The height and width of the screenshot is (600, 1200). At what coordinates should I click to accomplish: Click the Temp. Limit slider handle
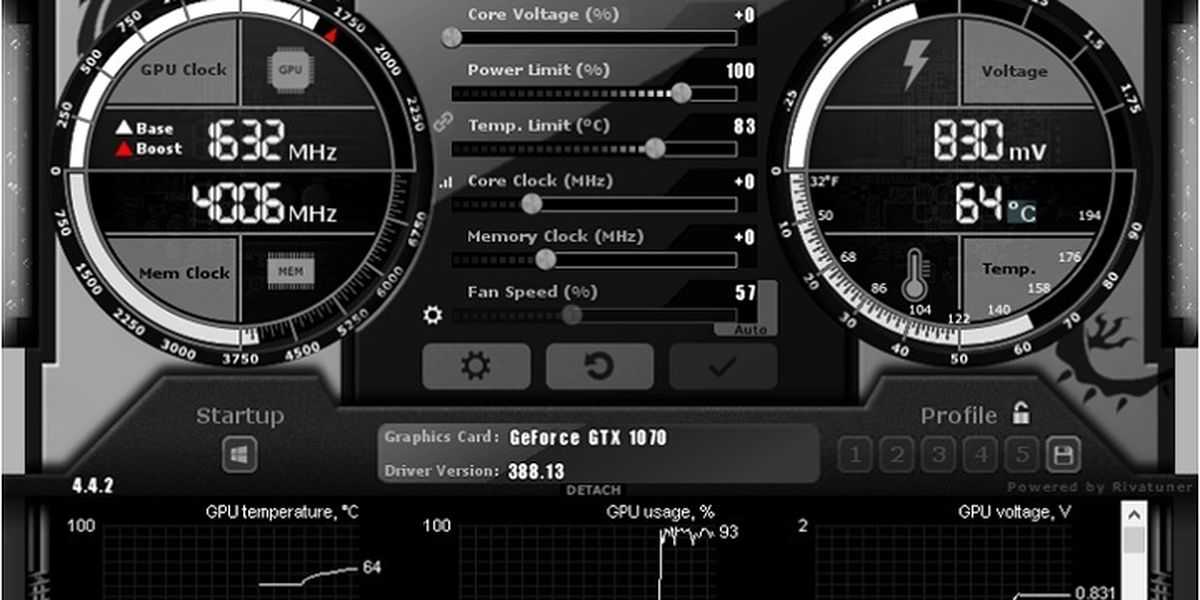(x=655, y=148)
